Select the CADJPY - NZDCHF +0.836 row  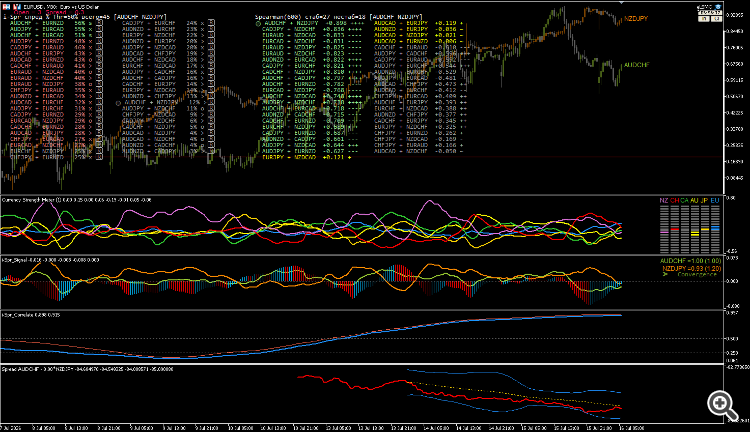point(311,29)
